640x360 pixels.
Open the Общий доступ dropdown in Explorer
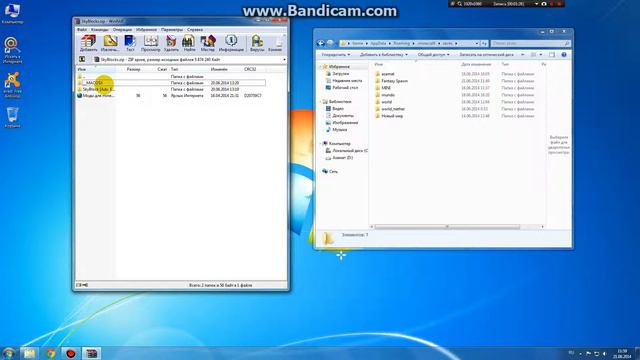(433, 55)
